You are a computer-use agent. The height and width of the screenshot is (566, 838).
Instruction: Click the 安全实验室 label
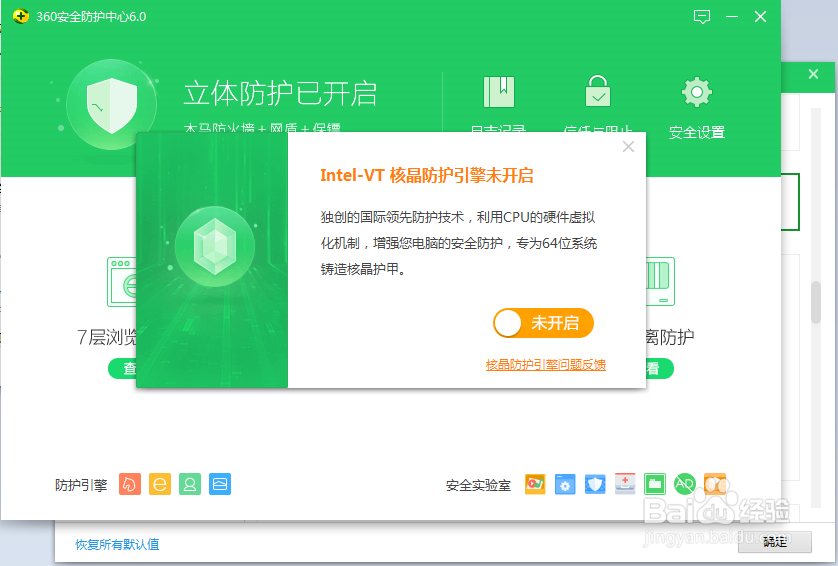pos(478,485)
